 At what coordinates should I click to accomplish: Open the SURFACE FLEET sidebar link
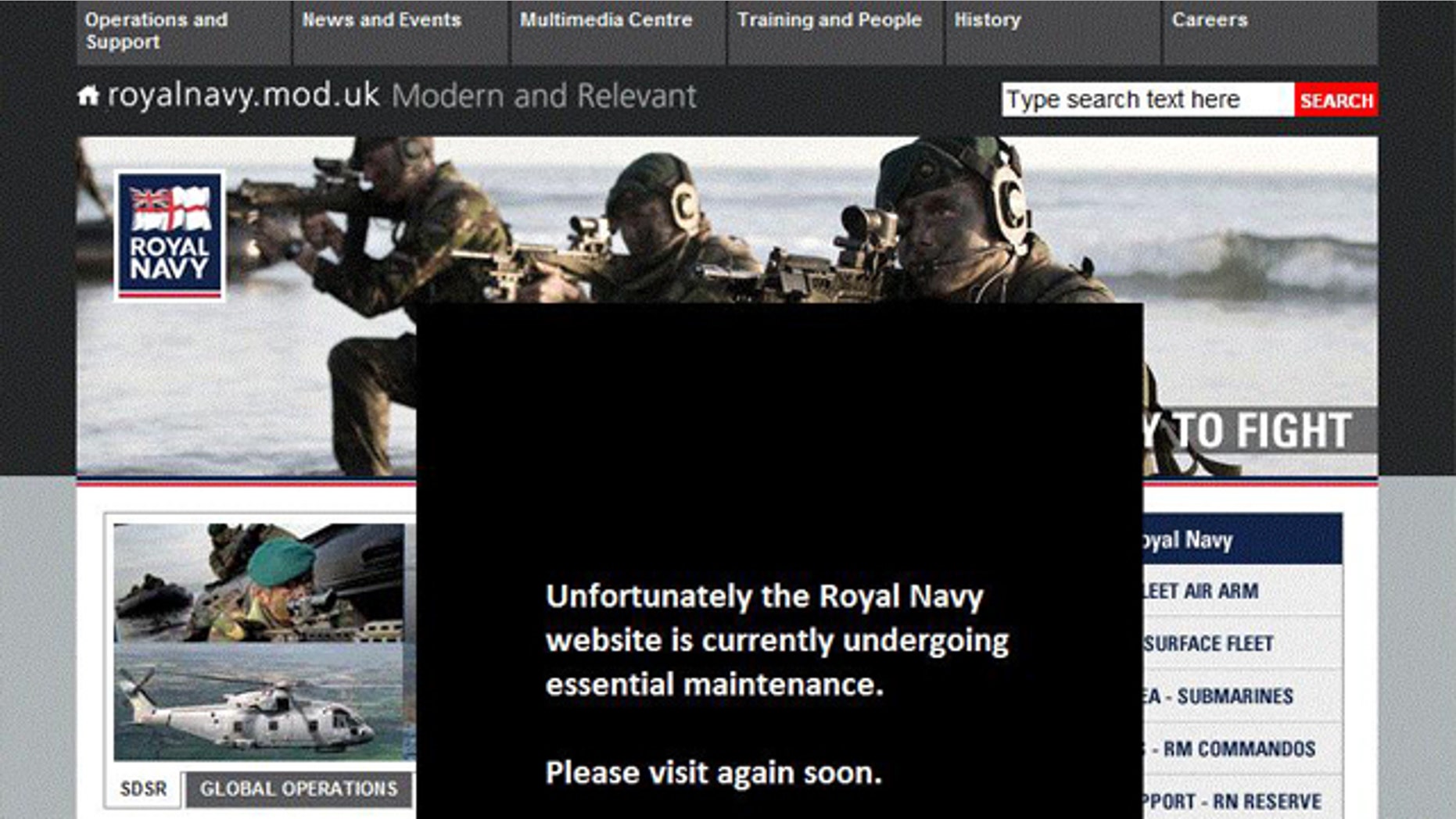pyautogui.click(x=1243, y=644)
